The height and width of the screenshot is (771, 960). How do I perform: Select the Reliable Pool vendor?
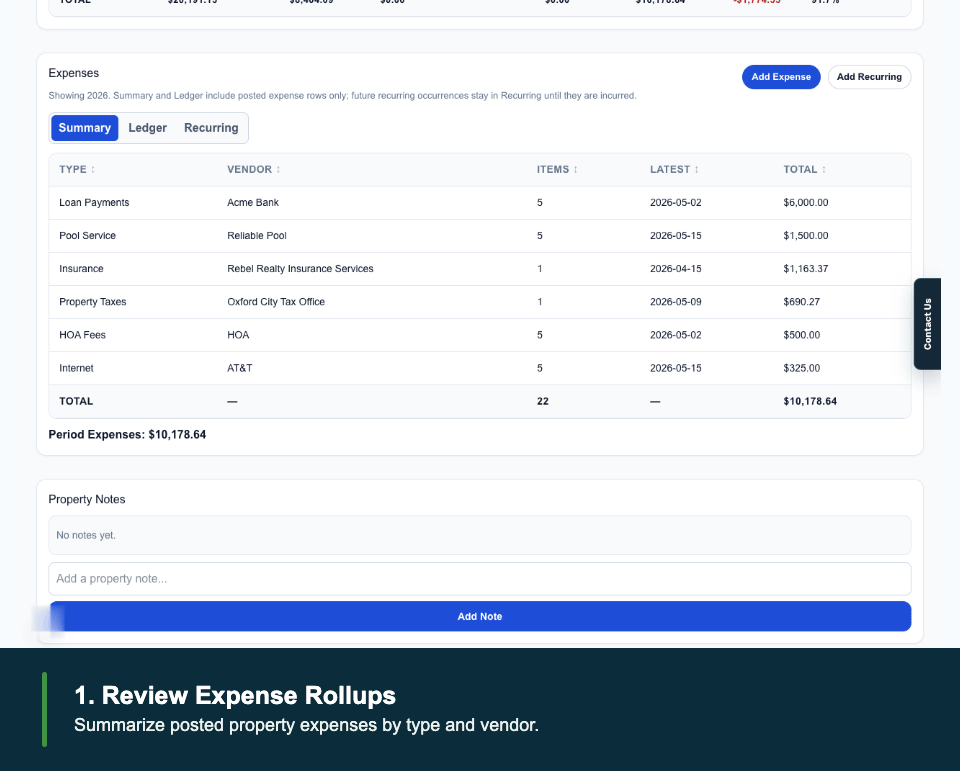click(257, 236)
